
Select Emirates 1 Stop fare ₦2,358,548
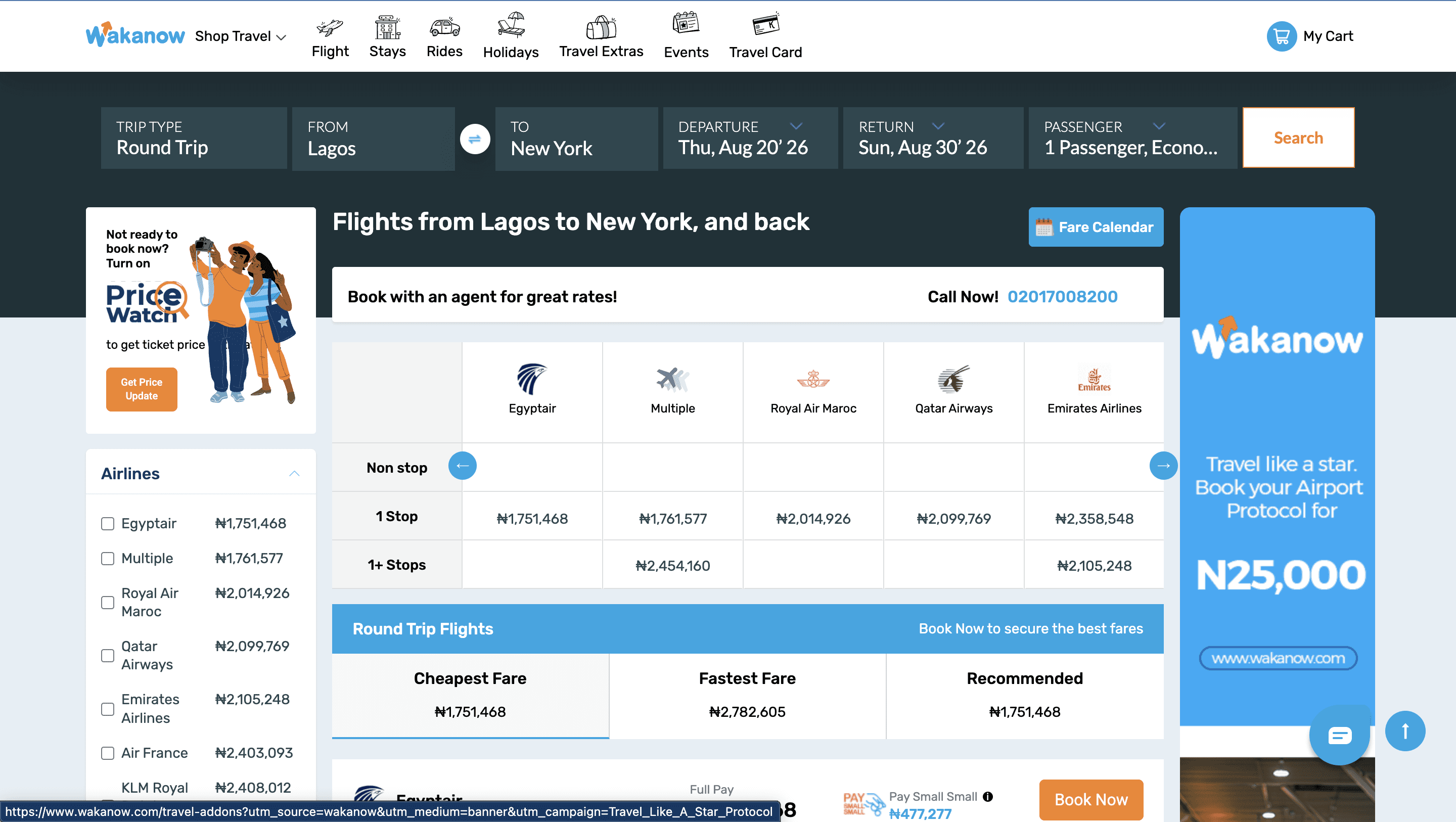click(x=1094, y=518)
